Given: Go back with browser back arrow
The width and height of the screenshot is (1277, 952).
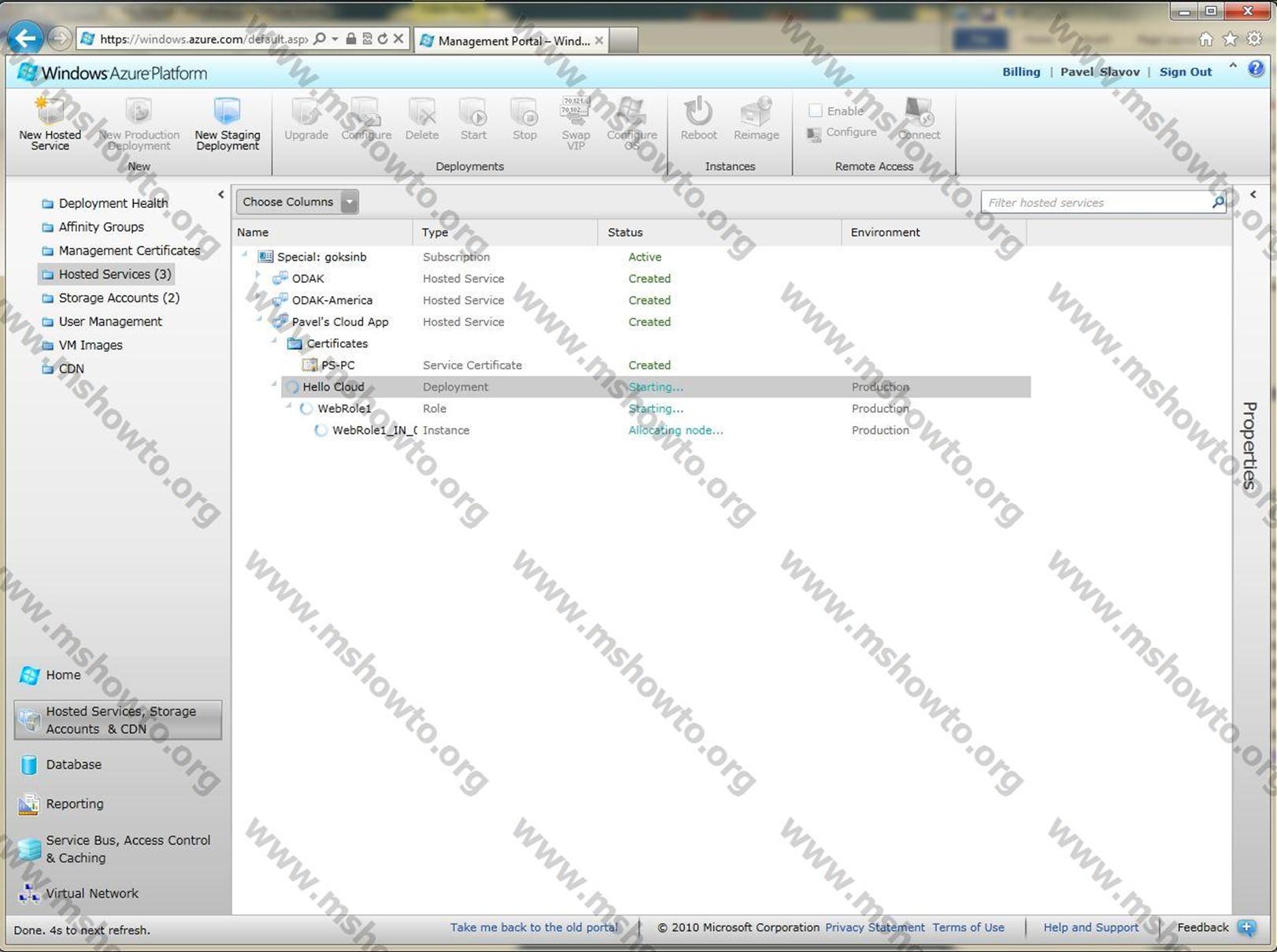Looking at the screenshot, I should click(25, 38).
